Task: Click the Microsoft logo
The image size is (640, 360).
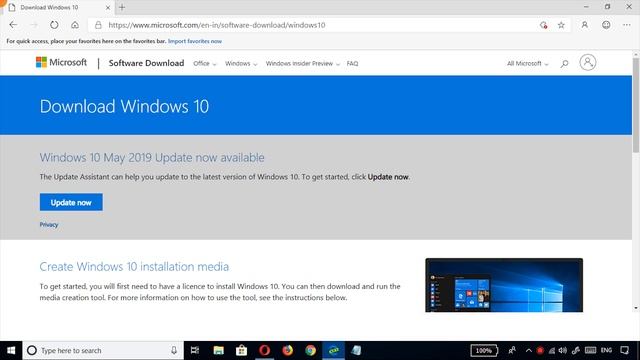Action: (61, 62)
